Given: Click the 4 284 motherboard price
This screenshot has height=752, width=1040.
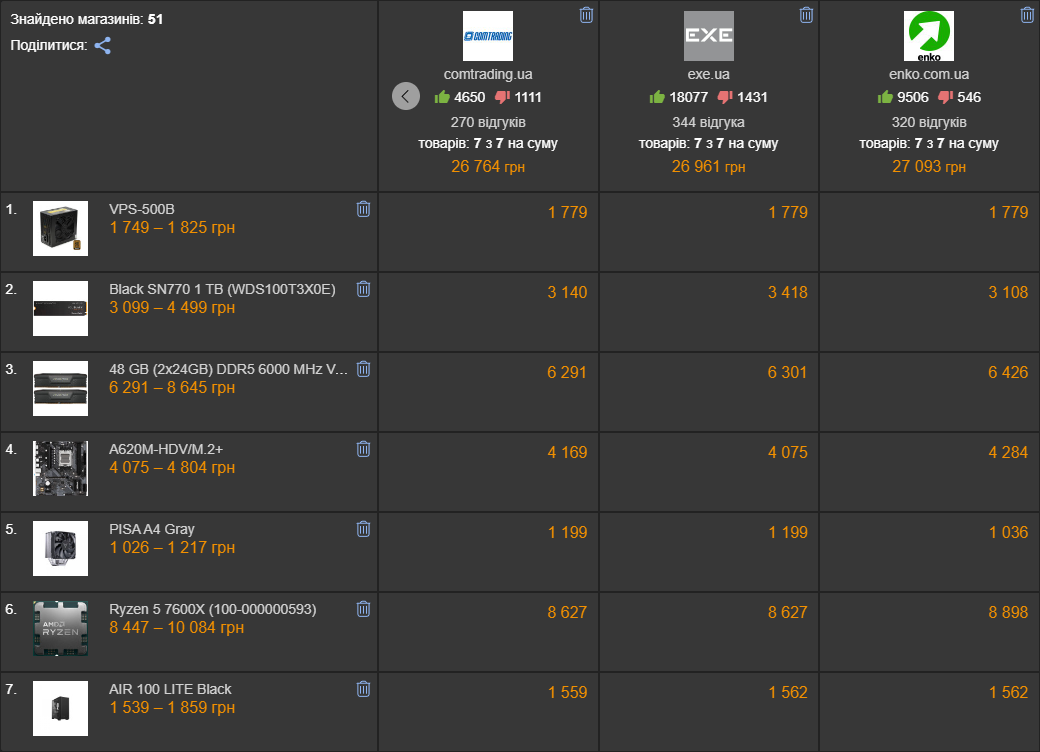Looking at the screenshot, I should (x=1008, y=452).
